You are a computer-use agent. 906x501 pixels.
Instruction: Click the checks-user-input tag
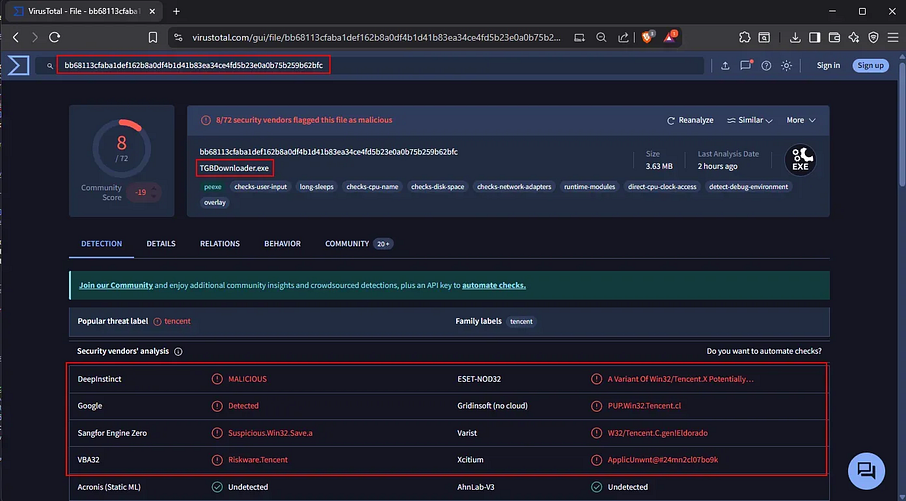(x=261, y=187)
